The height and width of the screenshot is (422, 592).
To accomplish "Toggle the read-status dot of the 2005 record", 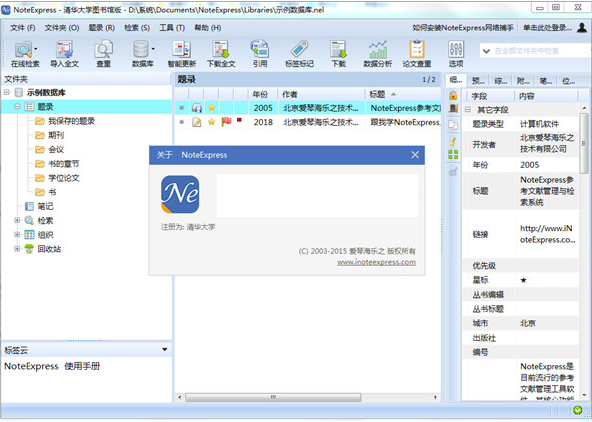I will click(182, 108).
